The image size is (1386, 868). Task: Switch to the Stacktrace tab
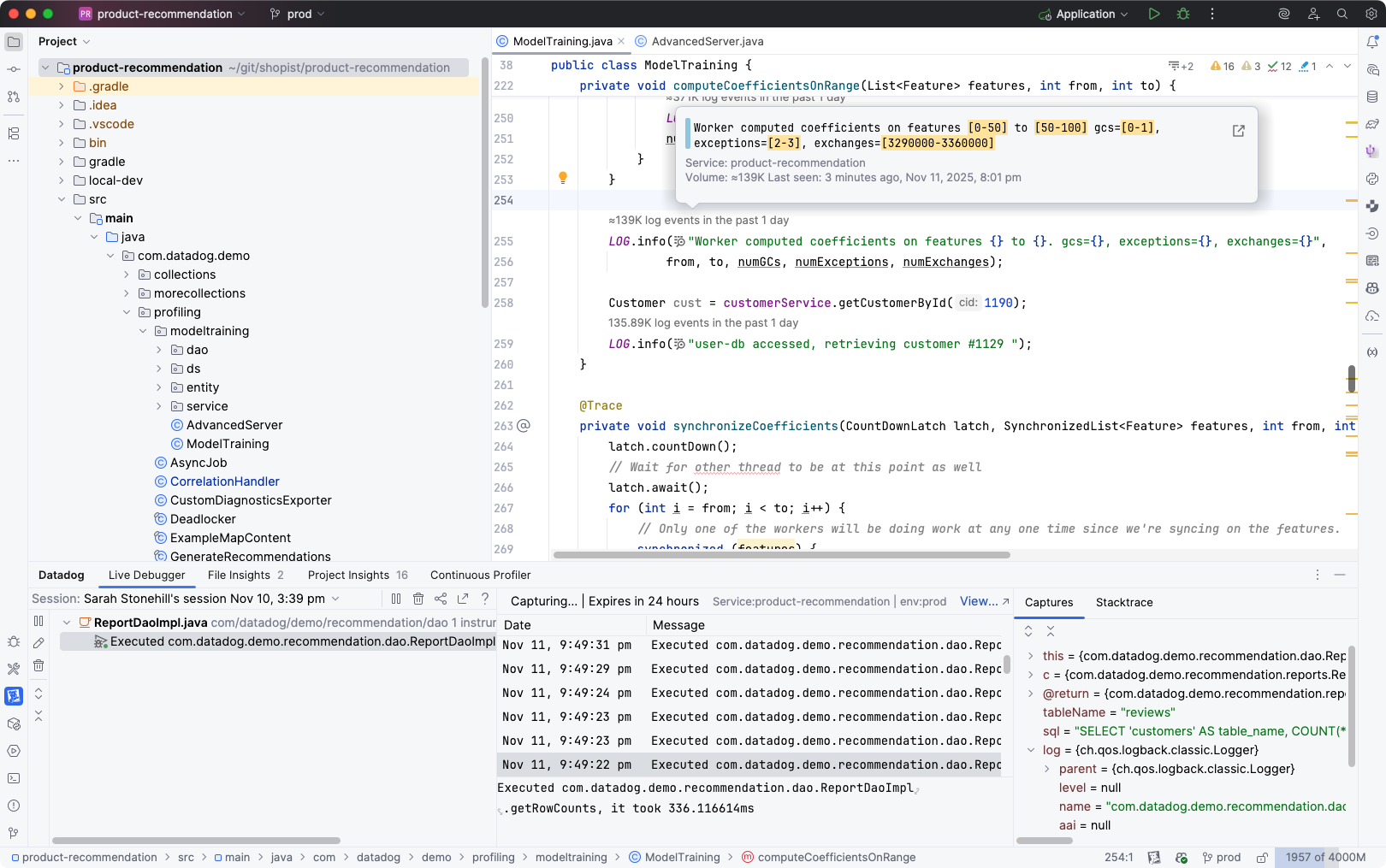pyautogui.click(x=1123, y=602)
